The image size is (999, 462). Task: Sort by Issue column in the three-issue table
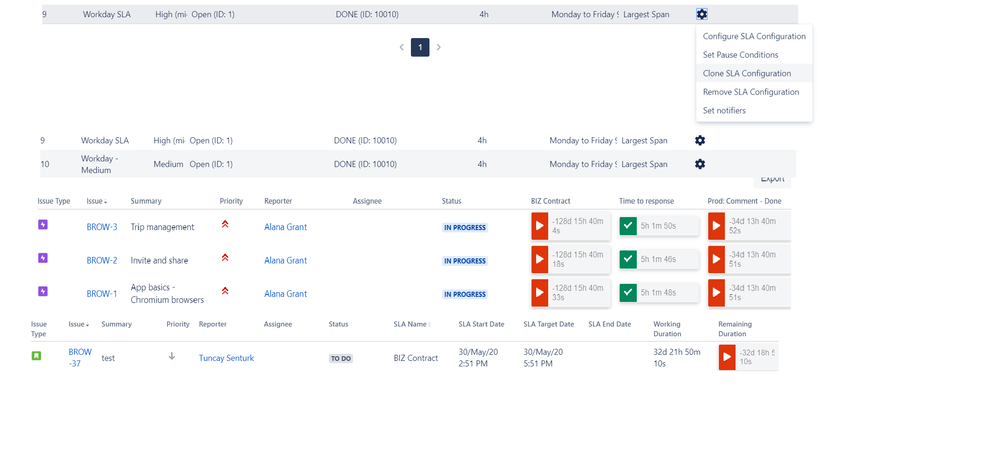click(97, 201)
